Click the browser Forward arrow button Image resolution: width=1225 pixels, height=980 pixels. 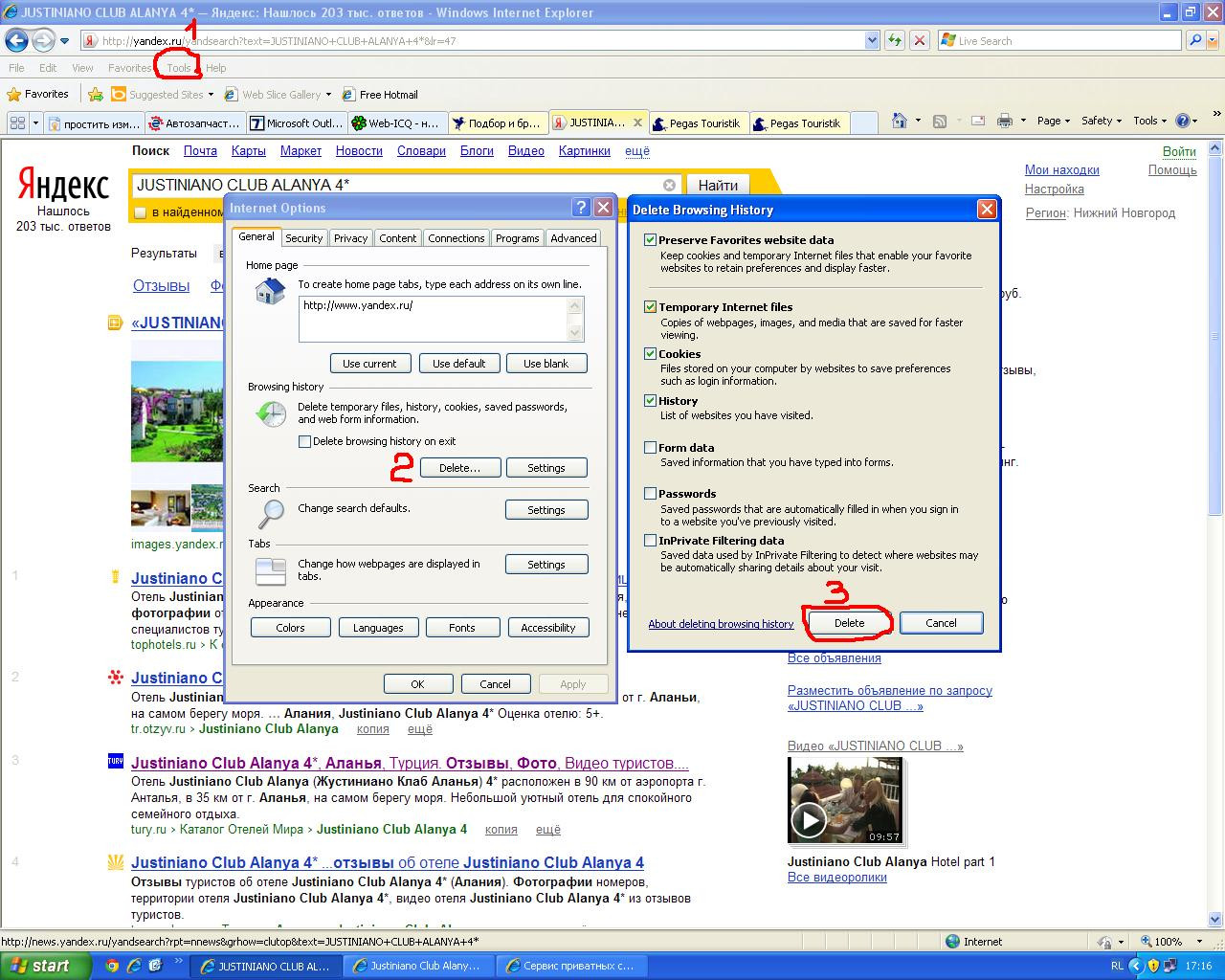click(43, 40)
